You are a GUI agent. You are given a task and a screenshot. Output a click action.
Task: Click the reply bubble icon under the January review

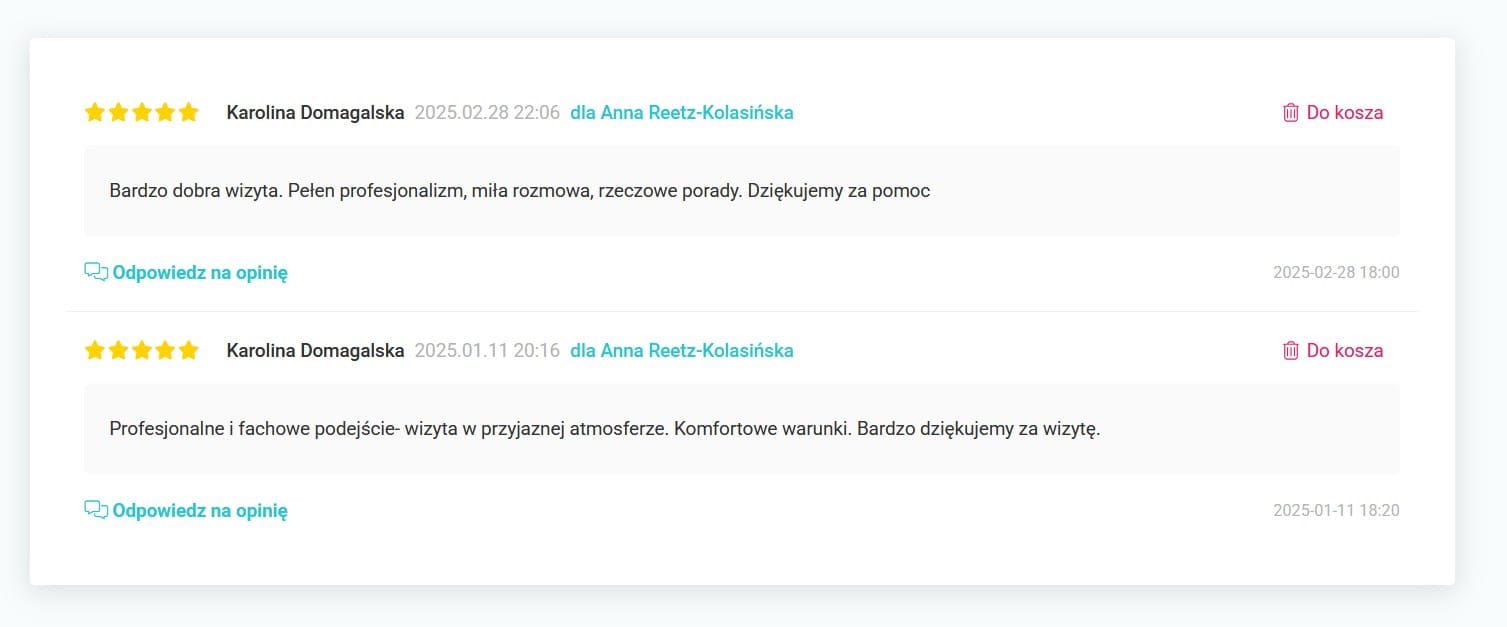pyautogui.click(x=96, y=510)
